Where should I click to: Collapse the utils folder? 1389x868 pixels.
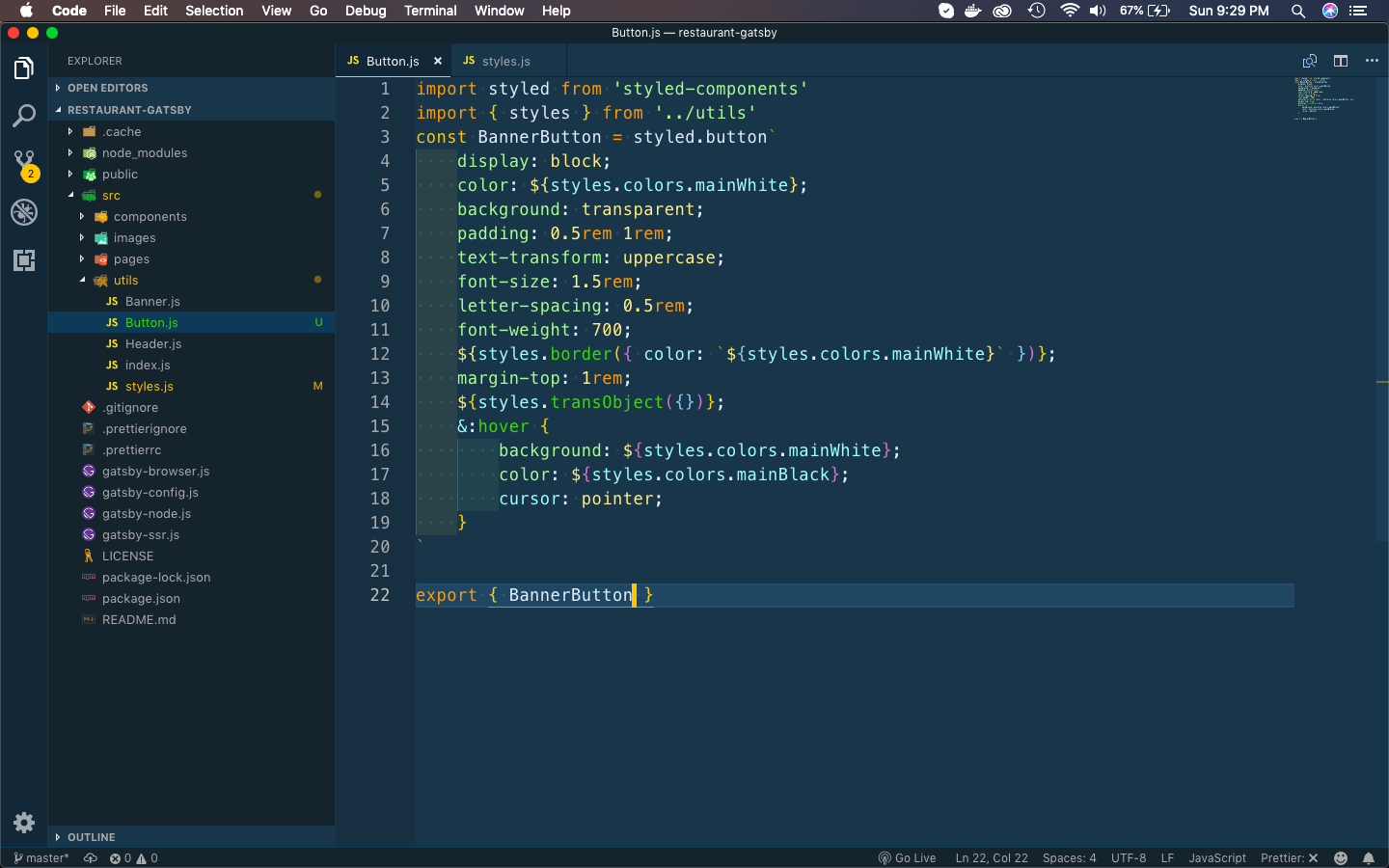[191, 281]
